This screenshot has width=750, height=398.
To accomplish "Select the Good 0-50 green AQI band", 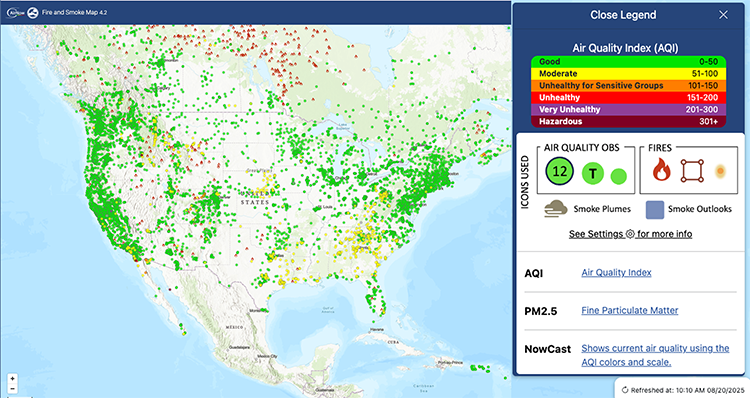I will (629, 62).
